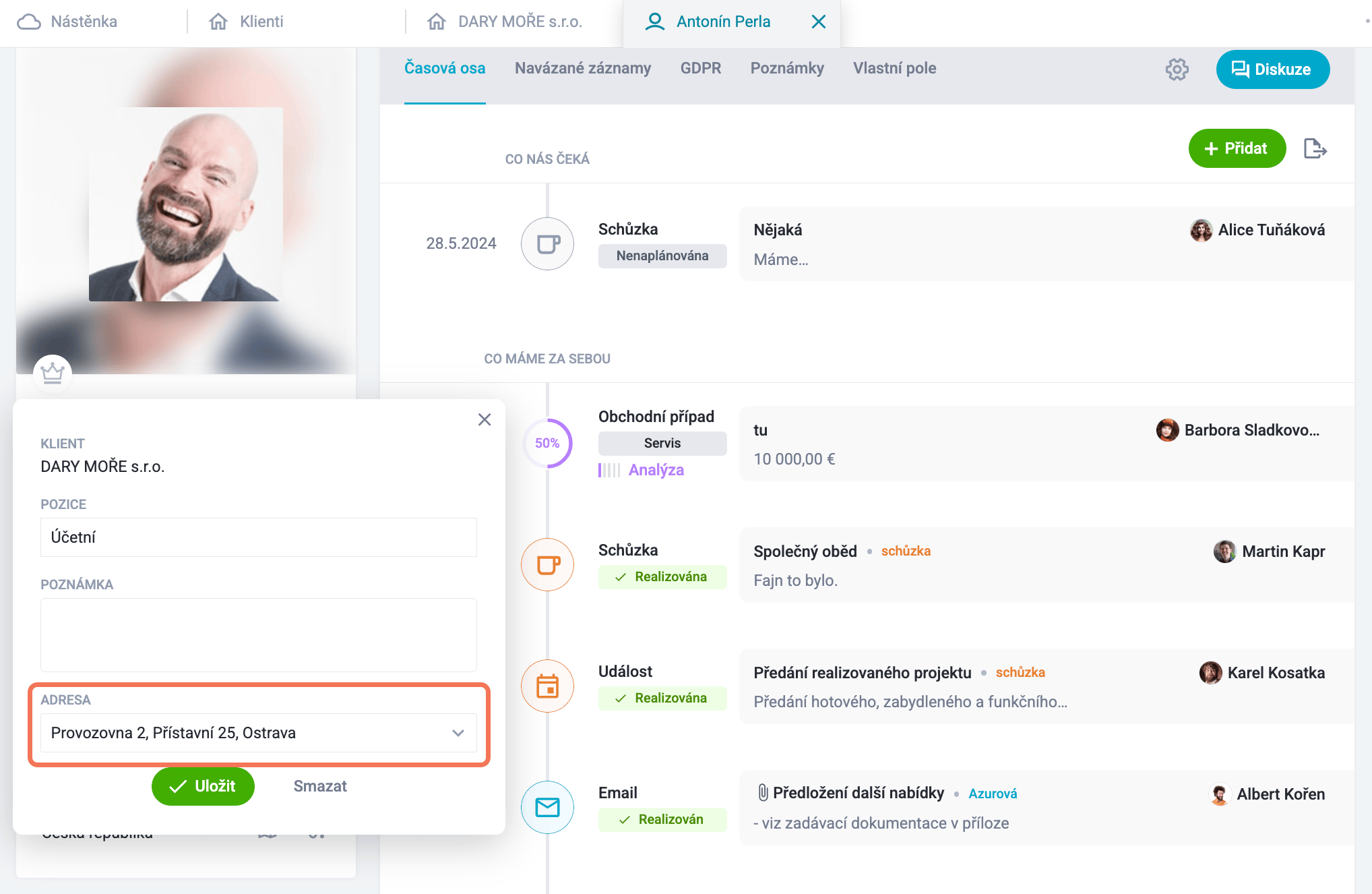Click the DARY MOŘE s.r.o. client name in the popup
The image size is (1372, 894).
pos(102,467)
